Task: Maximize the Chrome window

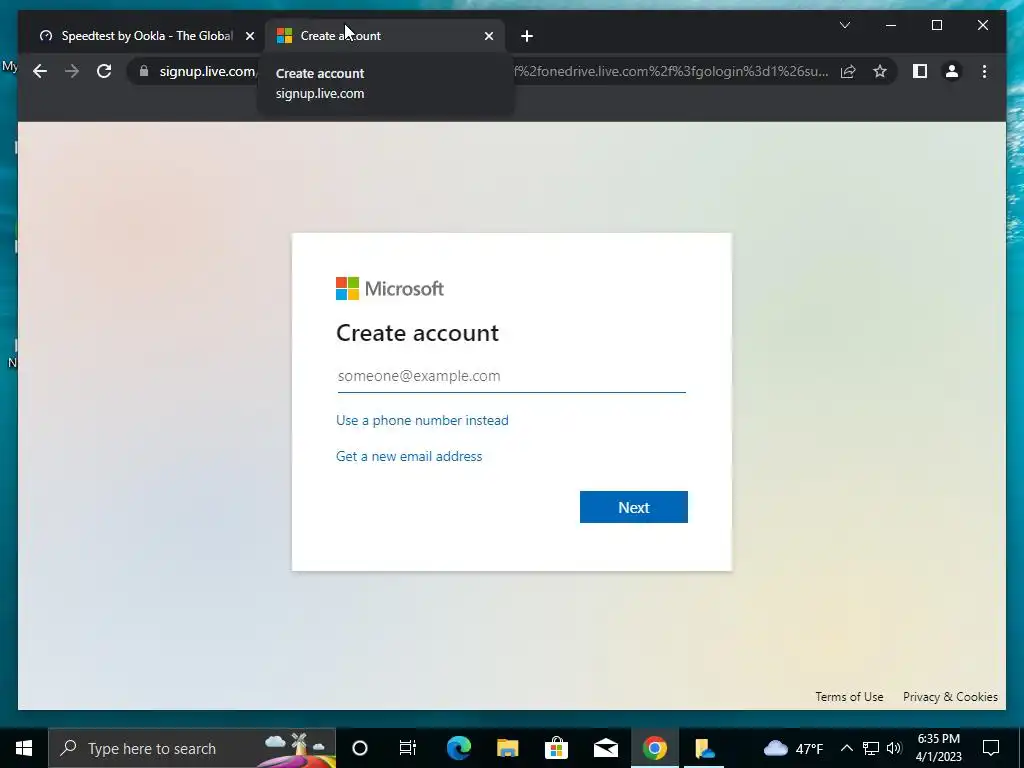Action: 936,25
